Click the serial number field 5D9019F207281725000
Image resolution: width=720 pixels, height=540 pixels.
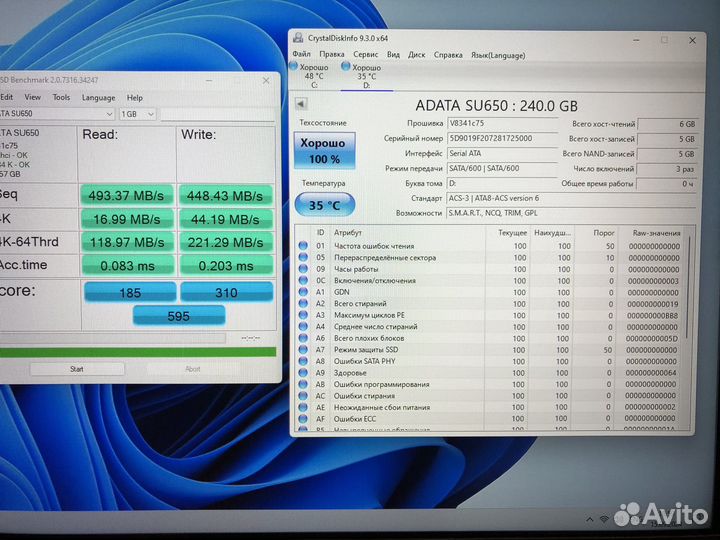click(x=502, y=138)
